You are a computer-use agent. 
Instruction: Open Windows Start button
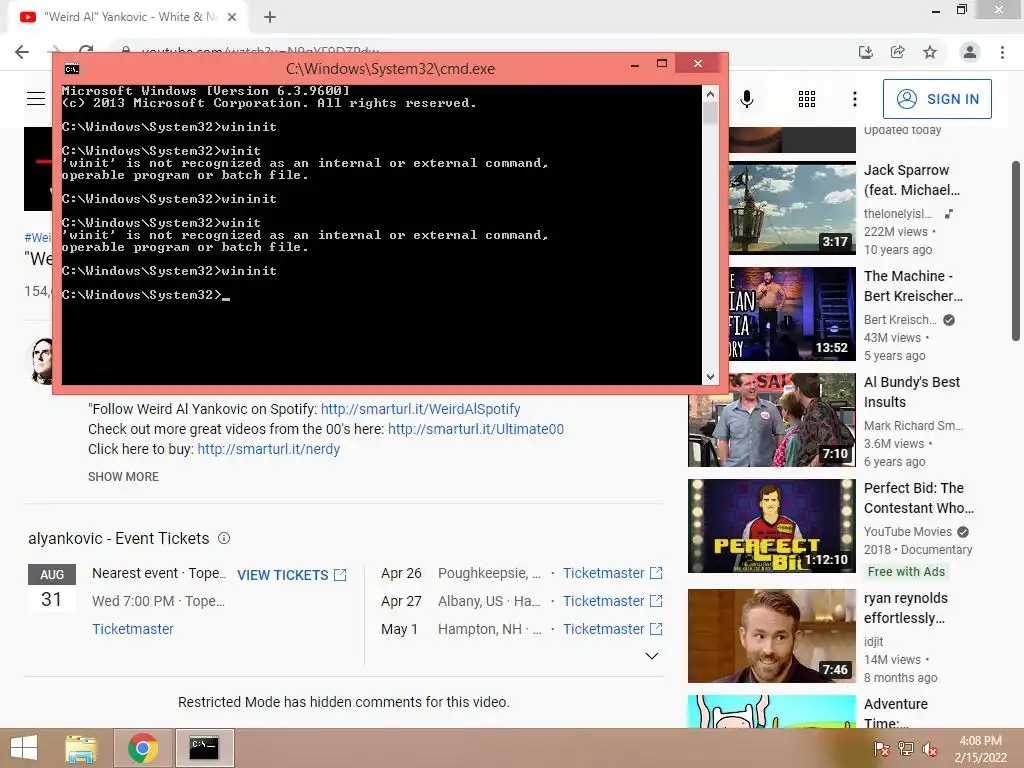[24, 748]
